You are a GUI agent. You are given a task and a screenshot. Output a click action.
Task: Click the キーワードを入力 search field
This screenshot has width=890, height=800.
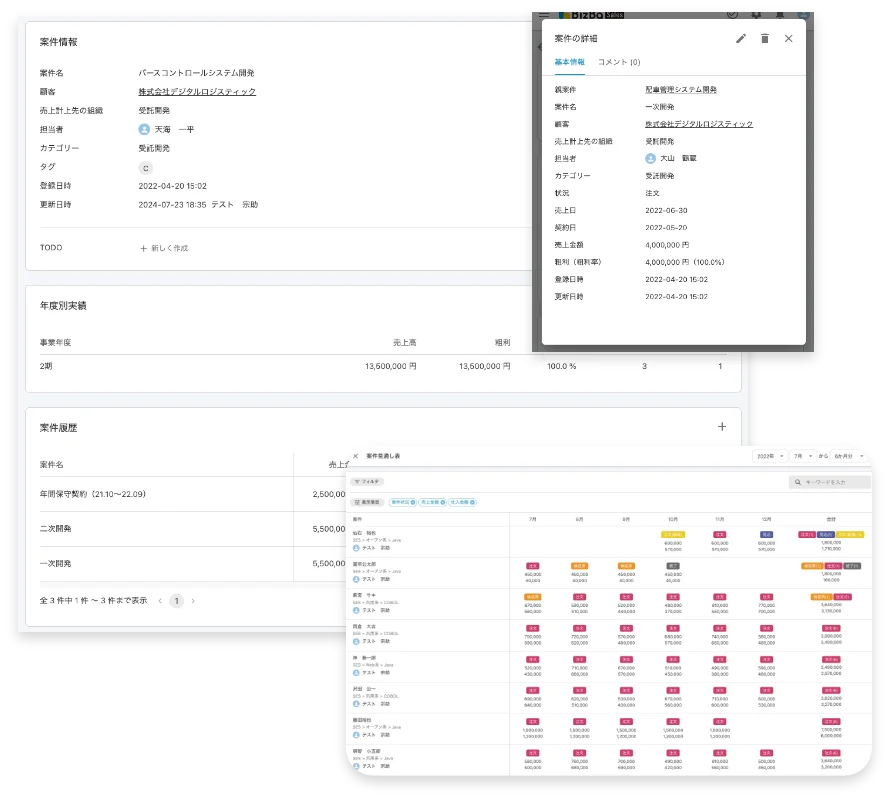click(830, 482)
